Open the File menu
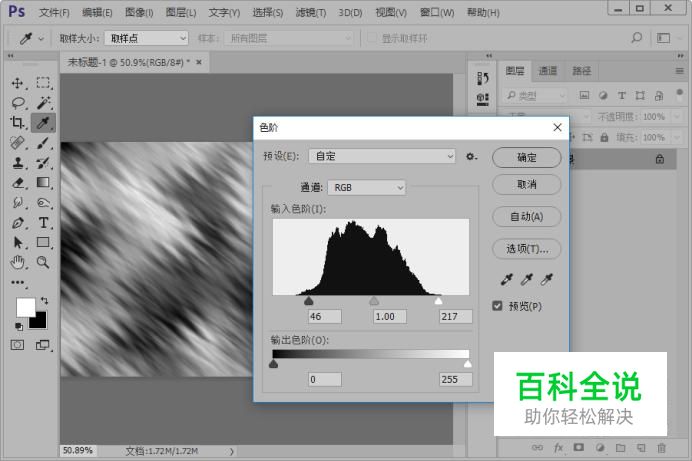The image size is (692, 461). click(x=54, y=12)
